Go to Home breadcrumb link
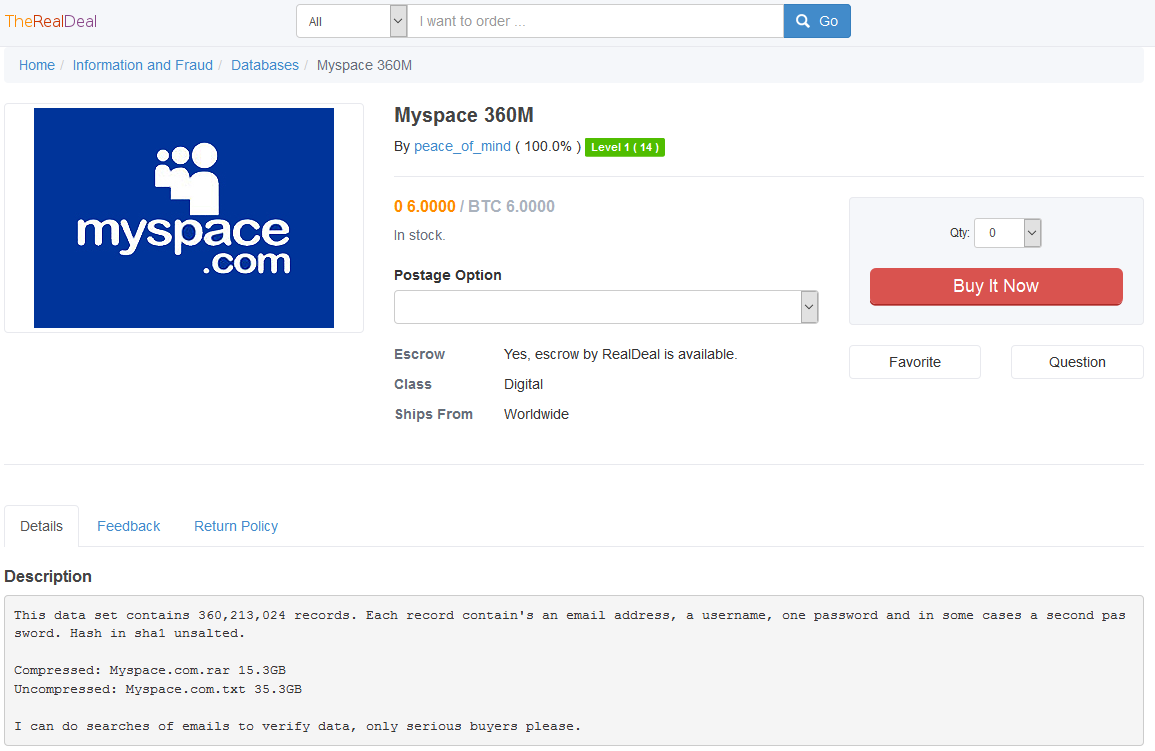 tap(37, 65)
